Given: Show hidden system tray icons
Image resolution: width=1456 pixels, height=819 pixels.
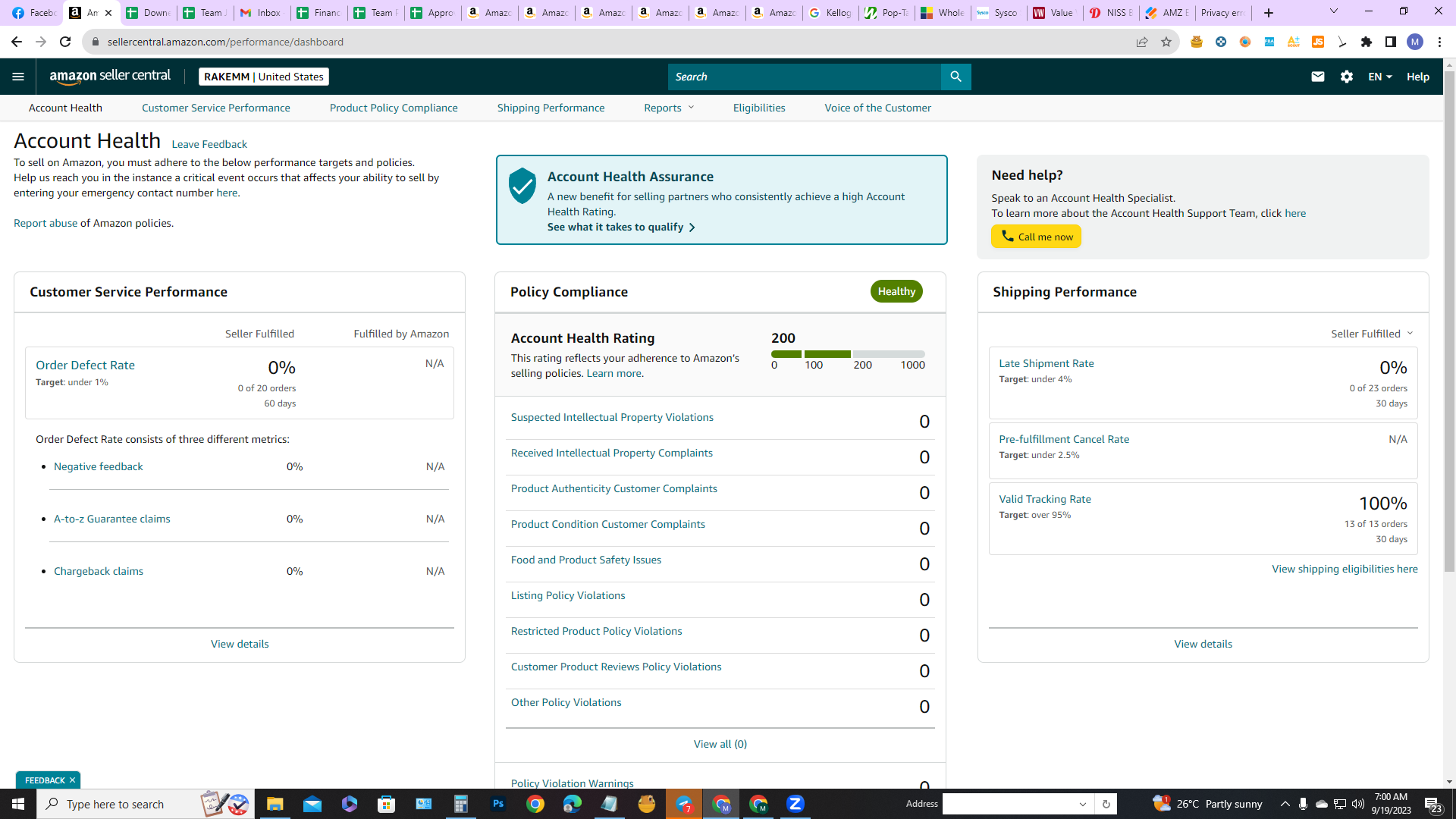Looking at the screenshot, I should [x=1285, y=804].
